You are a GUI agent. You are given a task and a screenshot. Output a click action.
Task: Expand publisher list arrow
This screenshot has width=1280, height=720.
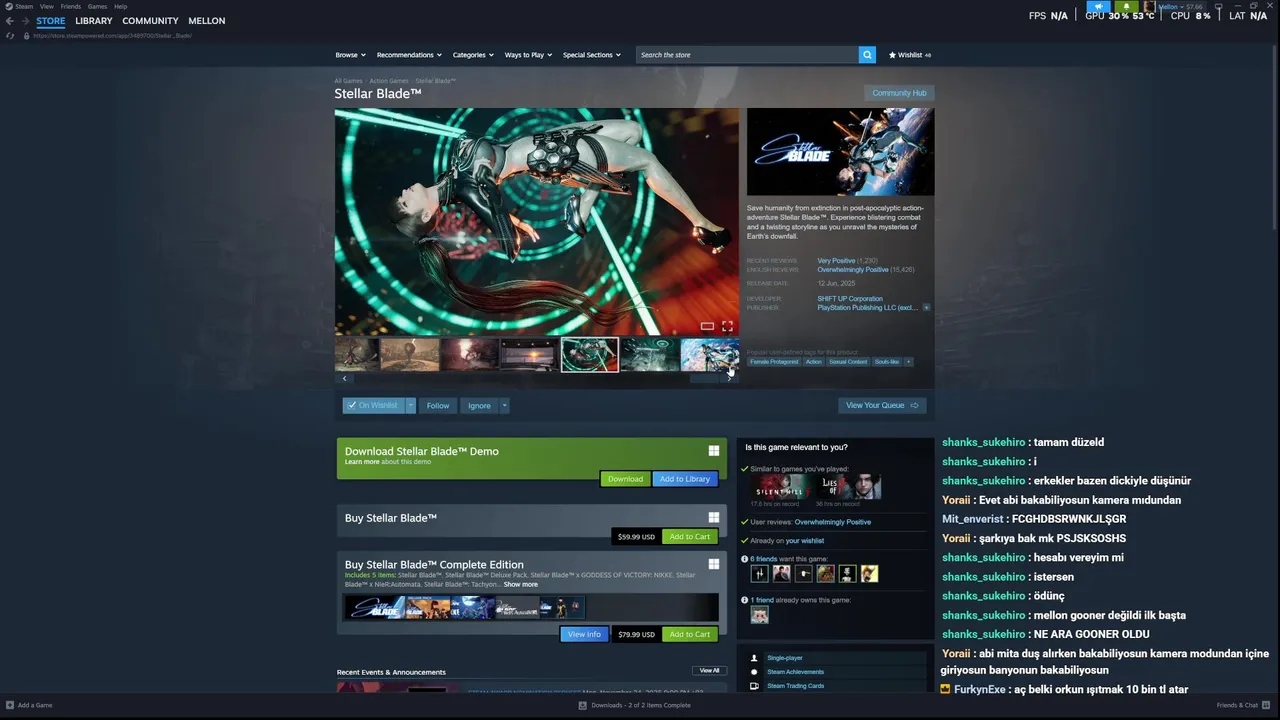tap(926, 308)
